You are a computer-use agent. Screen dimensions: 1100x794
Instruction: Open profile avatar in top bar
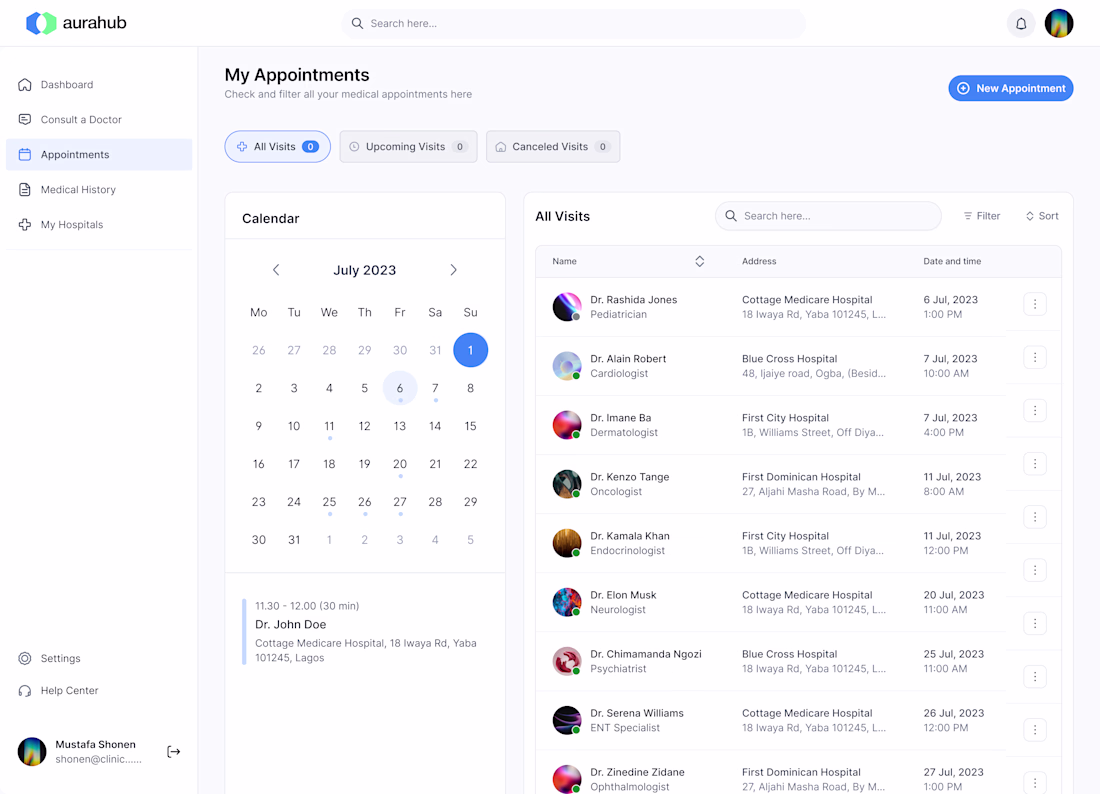1059,24
